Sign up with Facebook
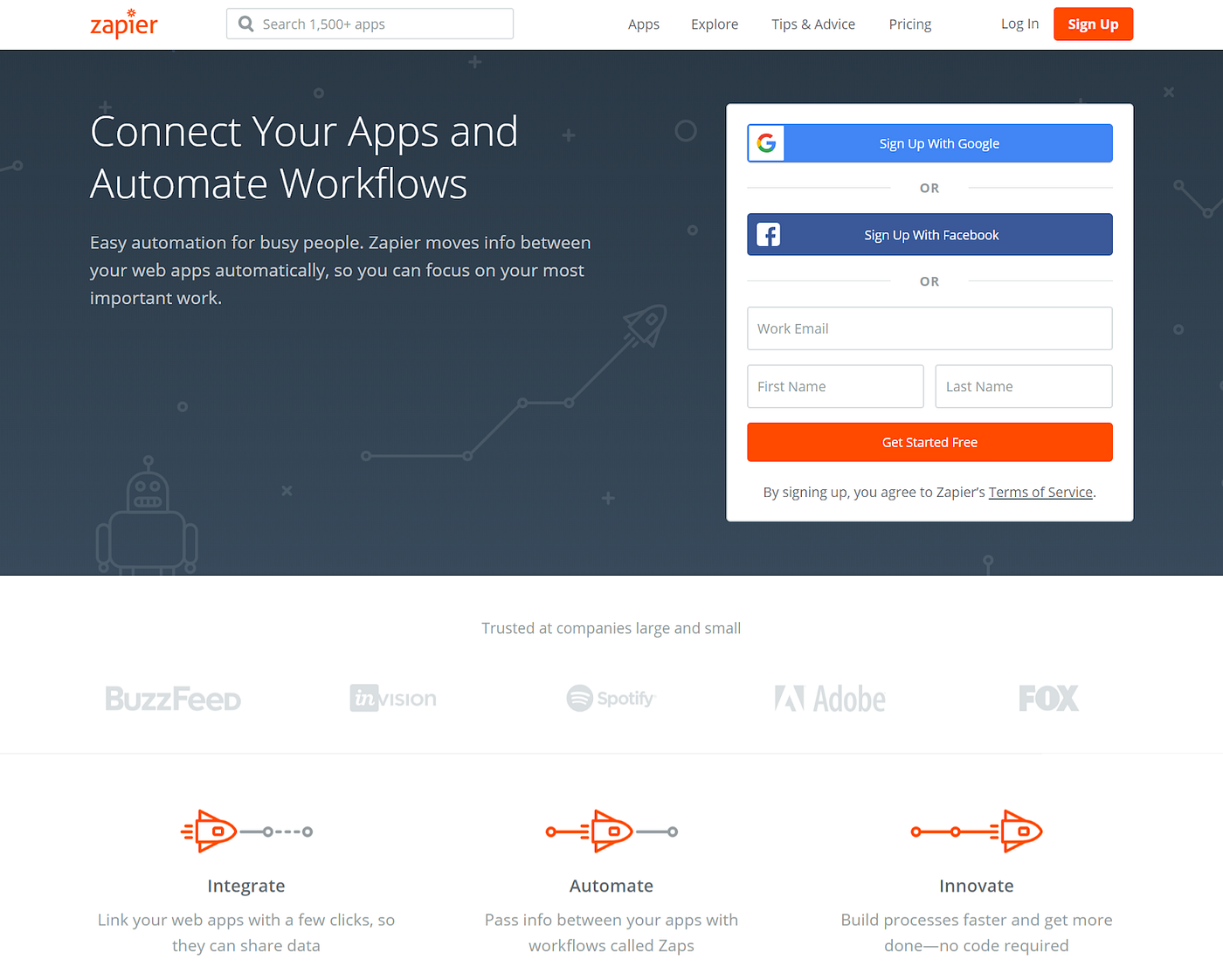This screenshot has height=980, width=1223. tap(929, 234)
